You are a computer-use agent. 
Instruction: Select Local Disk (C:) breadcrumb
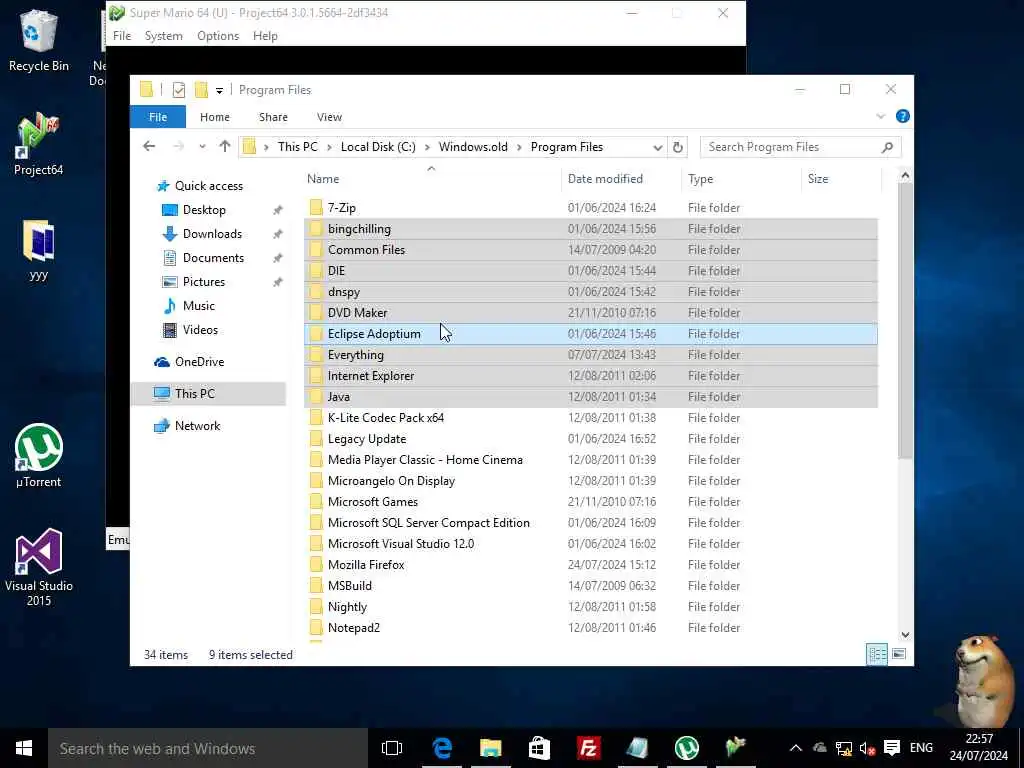pos(378,147)
